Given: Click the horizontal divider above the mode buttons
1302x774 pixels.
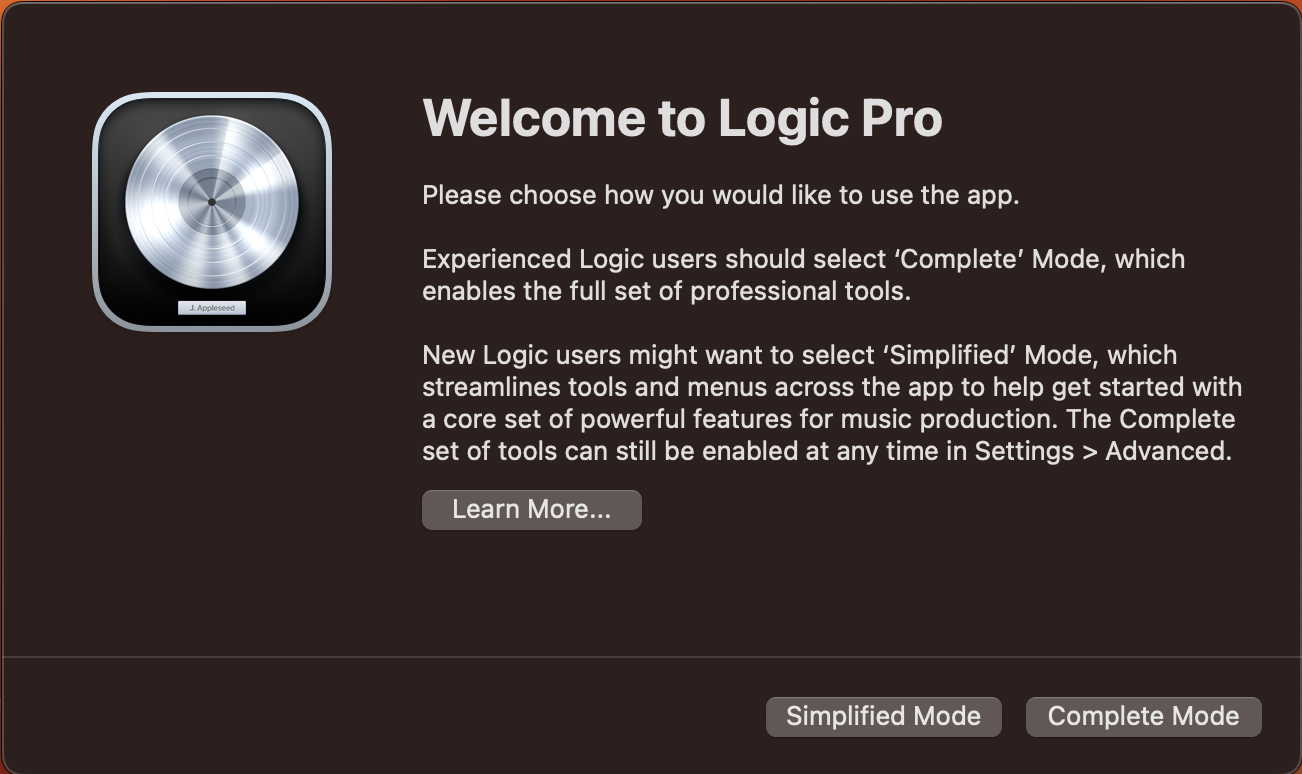Looking at the screenshot, I should (x=651, y=657).
